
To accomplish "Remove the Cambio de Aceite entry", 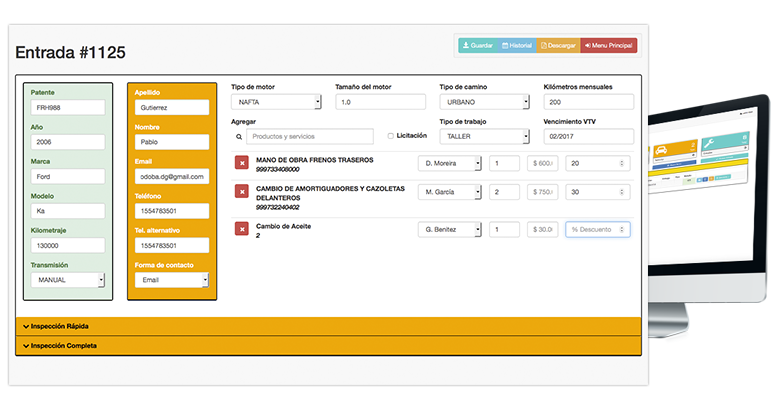I will point(241,229).
